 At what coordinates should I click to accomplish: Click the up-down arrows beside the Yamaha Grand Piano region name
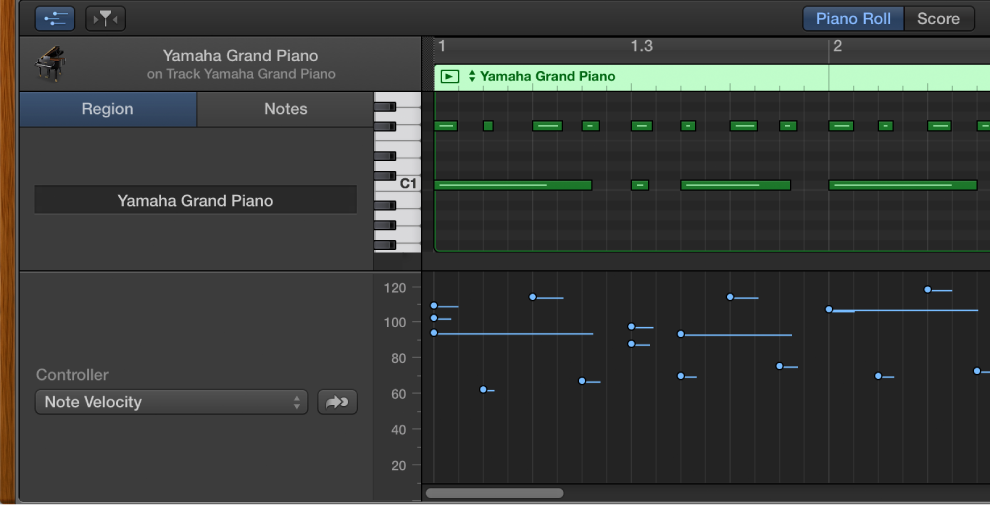coord(472,77)
